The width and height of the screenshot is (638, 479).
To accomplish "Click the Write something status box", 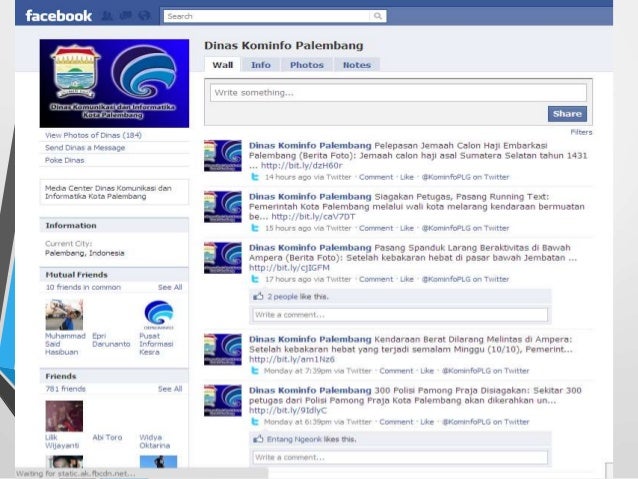I will click(398, 93).
